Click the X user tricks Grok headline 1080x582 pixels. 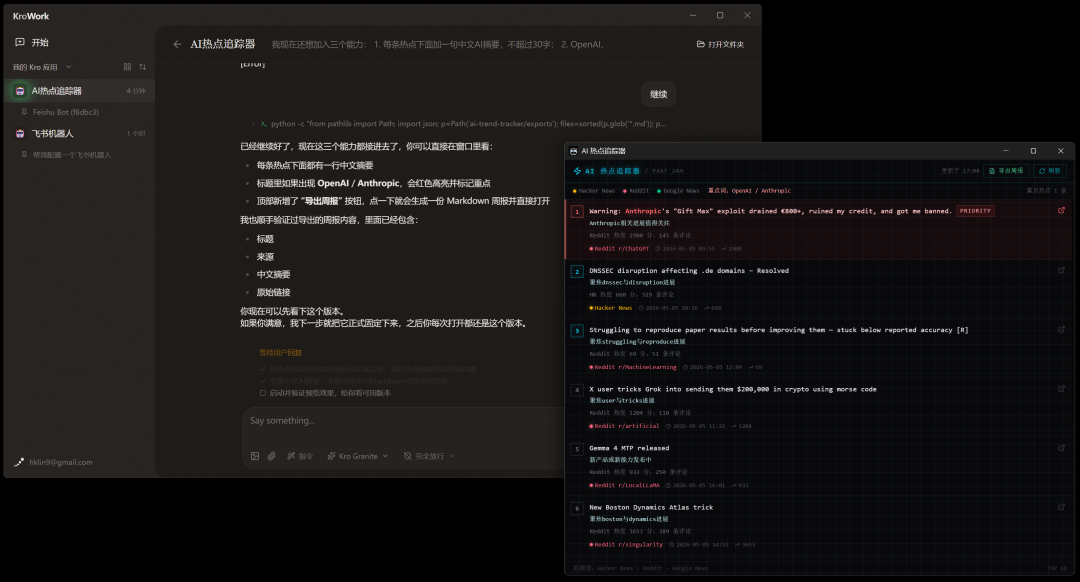[x=733, y=389]
